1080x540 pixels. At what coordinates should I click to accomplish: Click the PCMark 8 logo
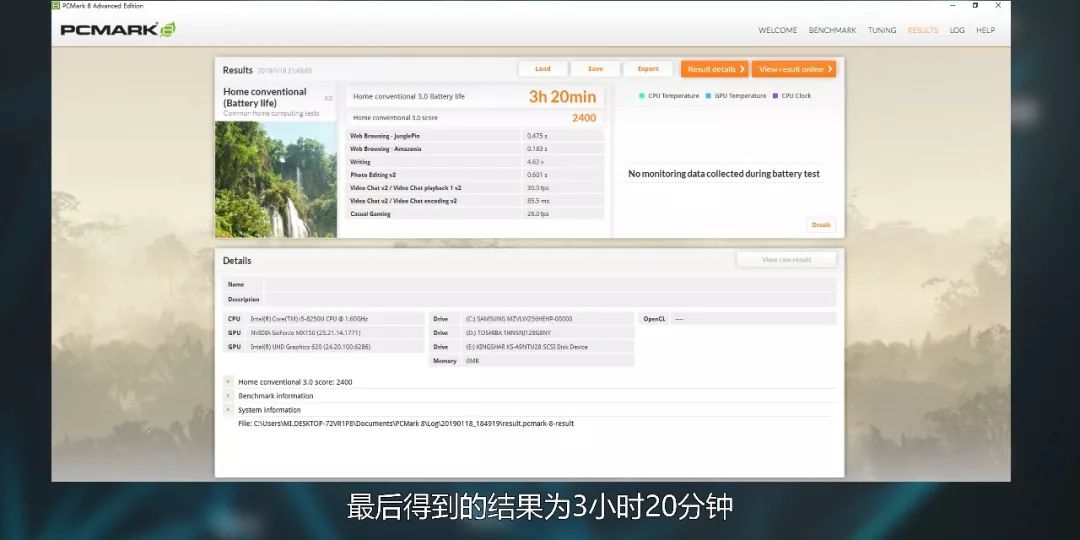pyautogui.click(x=118, y=30)
